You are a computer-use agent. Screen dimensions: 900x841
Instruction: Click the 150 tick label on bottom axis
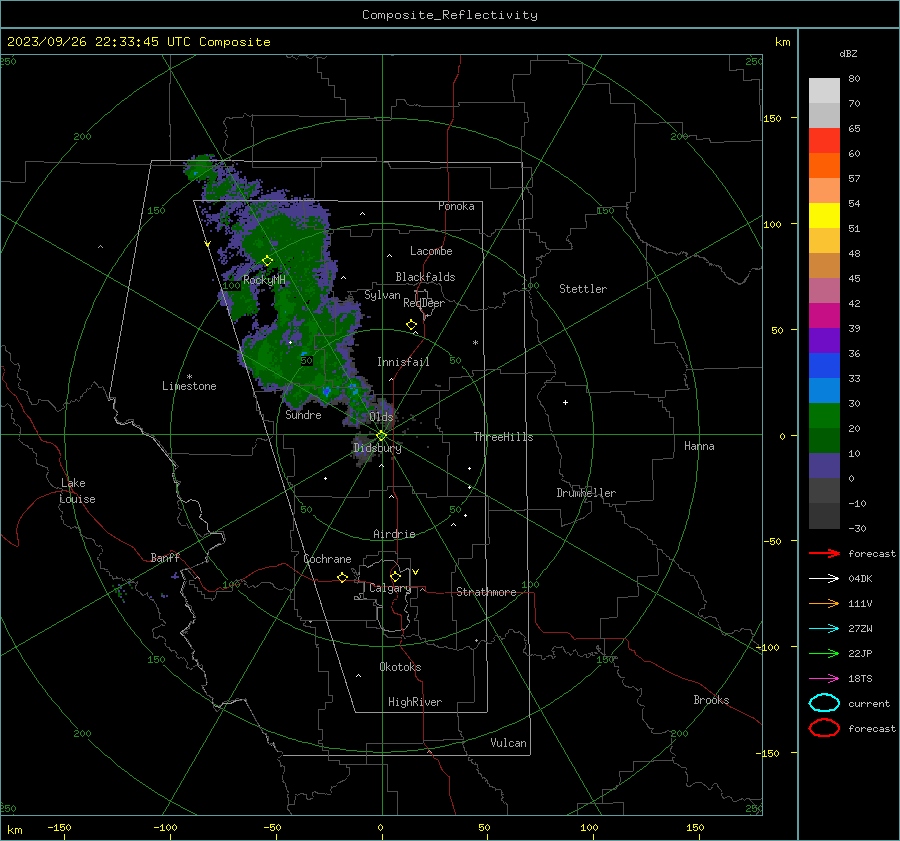pos(695,827)
